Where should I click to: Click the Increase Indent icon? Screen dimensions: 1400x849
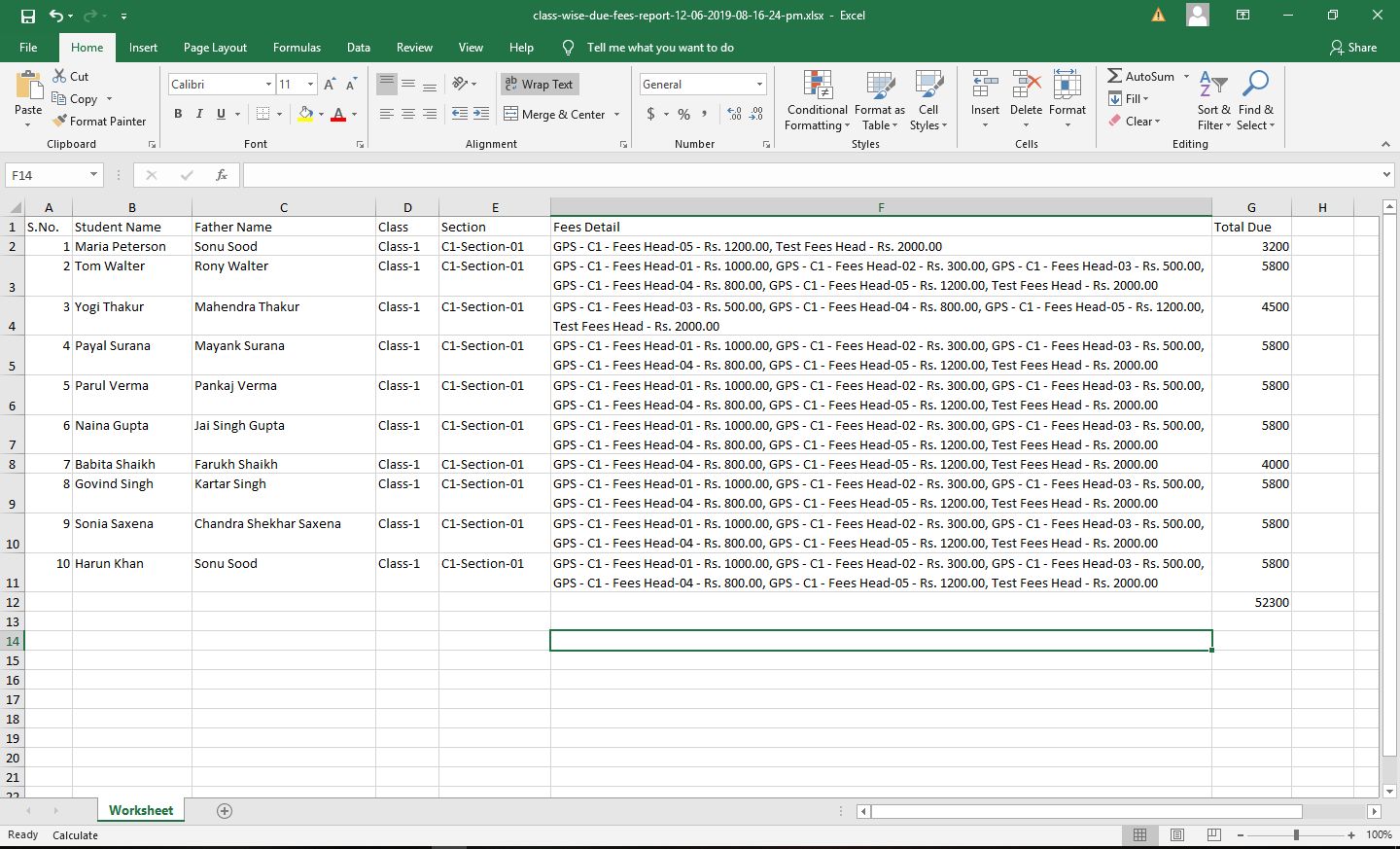pyautogui.click(x=481, y=114)
